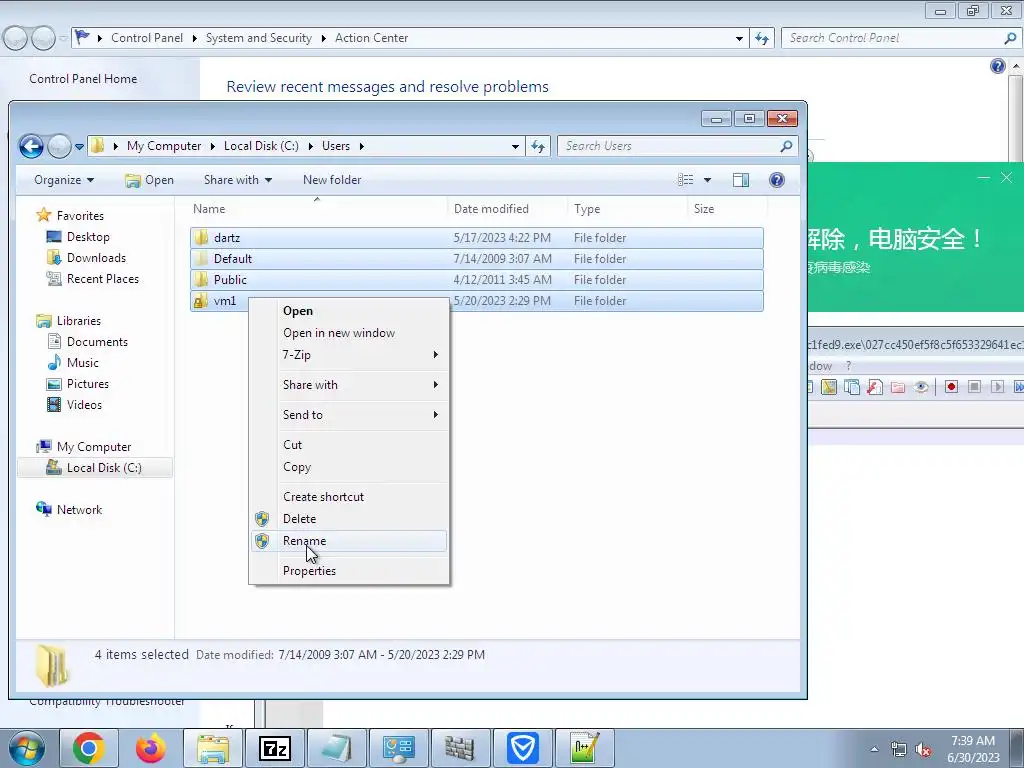Open 7-Zip from the taskbar
Image resolution: width=1024 pixels, height=768 pixels.
(x=275, y=748)
